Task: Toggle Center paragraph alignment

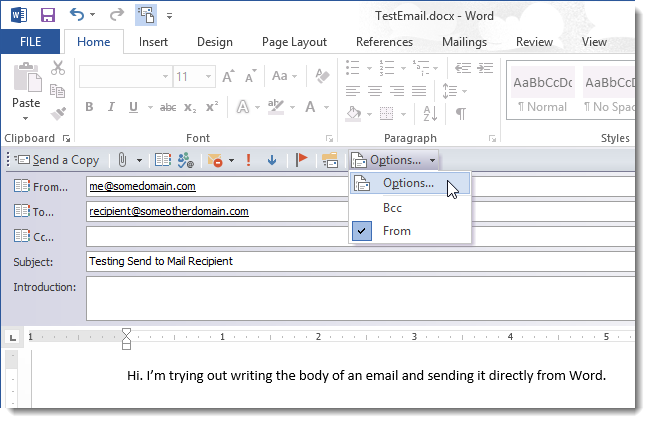Action: [x=375, y=90]
